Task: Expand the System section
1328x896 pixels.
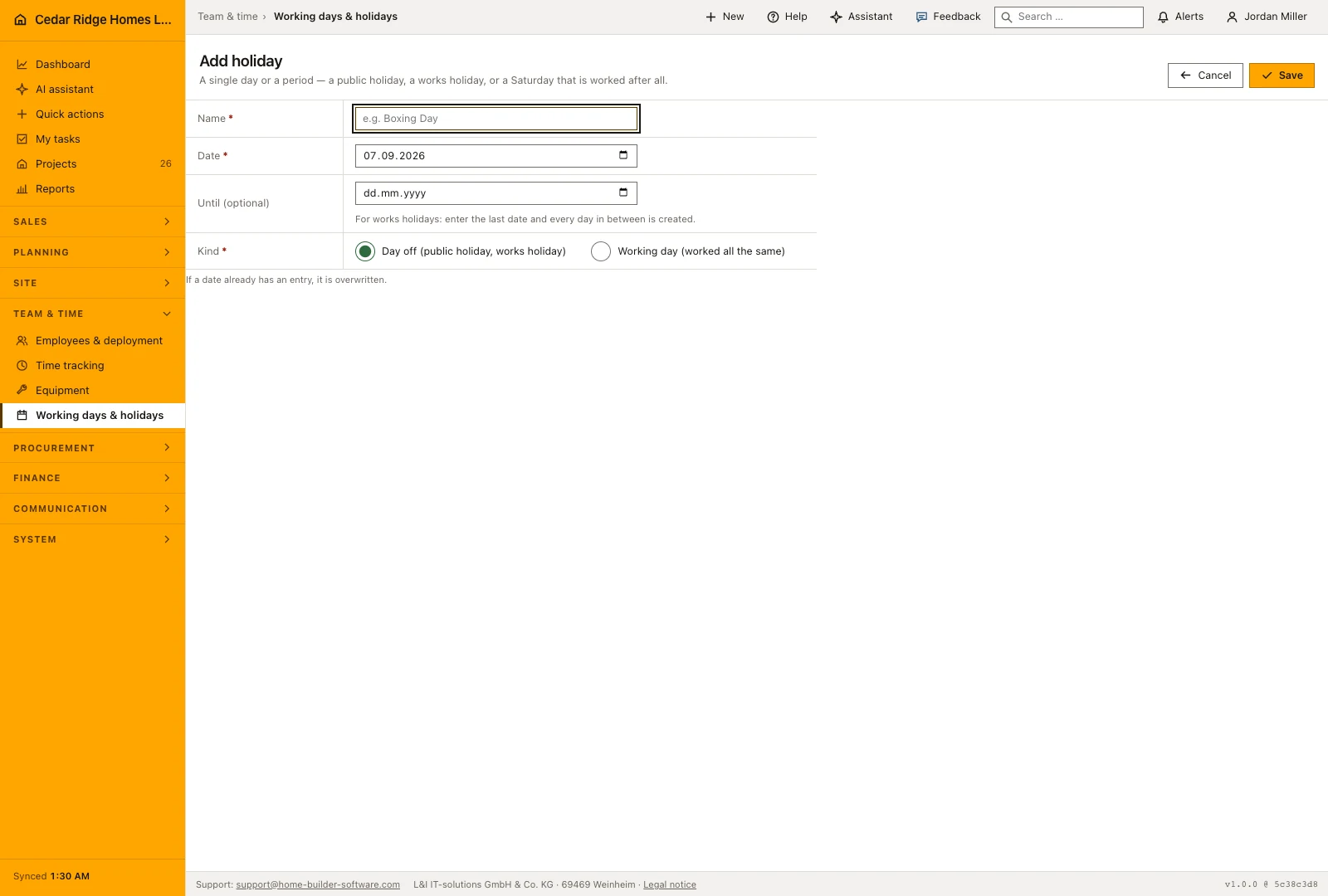Action: [x=92, y=539]
